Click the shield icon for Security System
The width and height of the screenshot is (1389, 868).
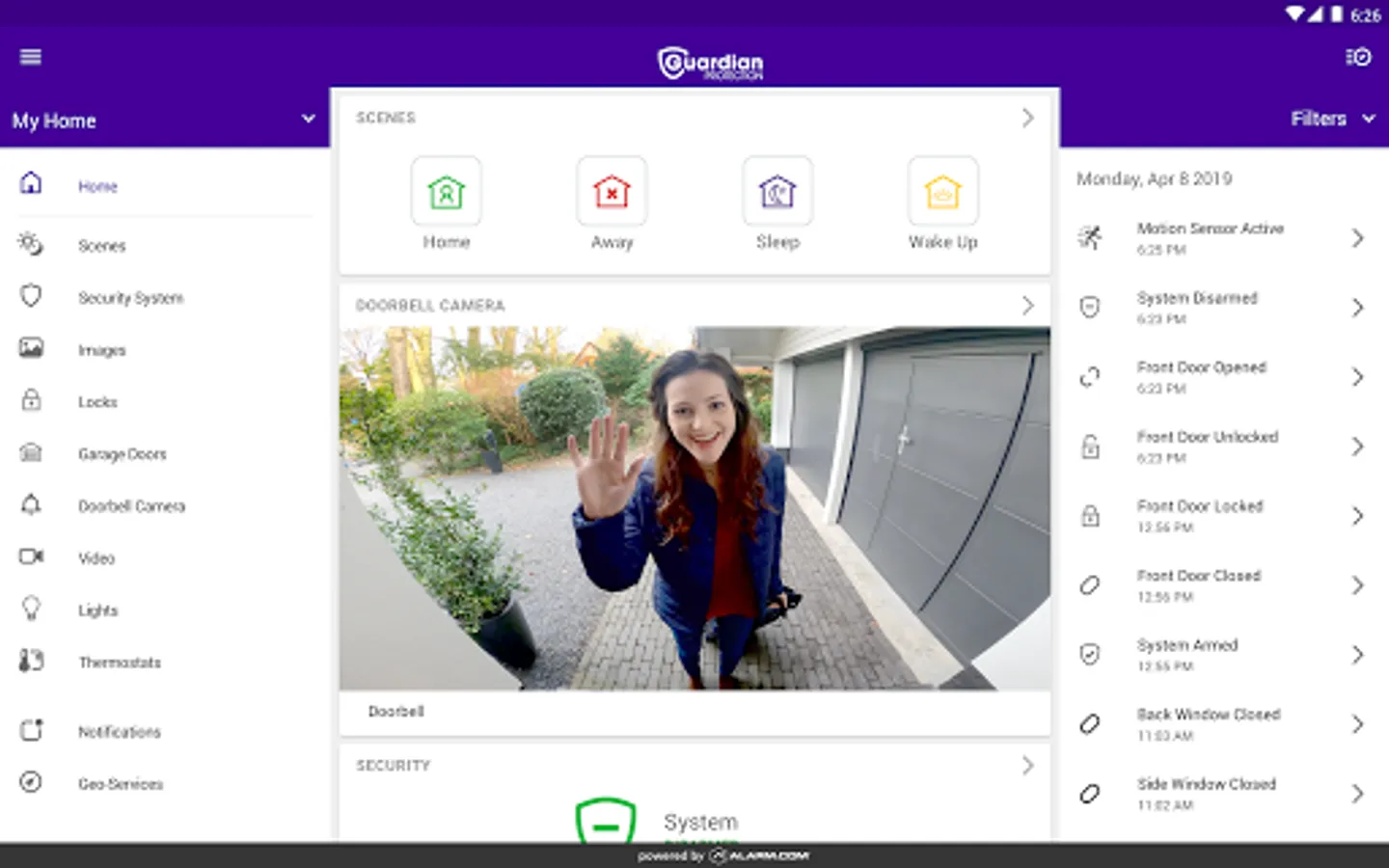coord(31,295)
